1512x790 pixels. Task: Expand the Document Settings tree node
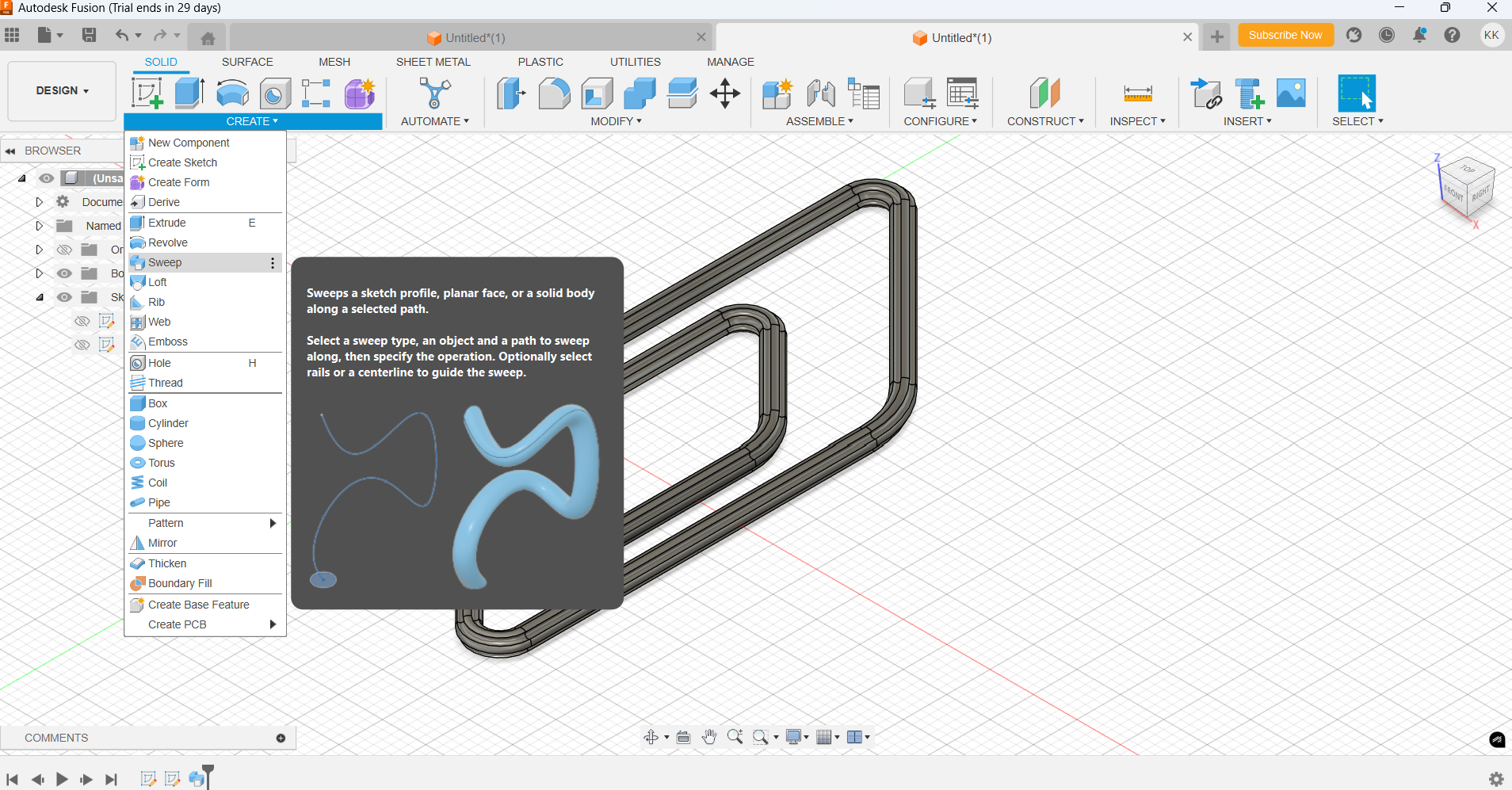click(39, 202)
